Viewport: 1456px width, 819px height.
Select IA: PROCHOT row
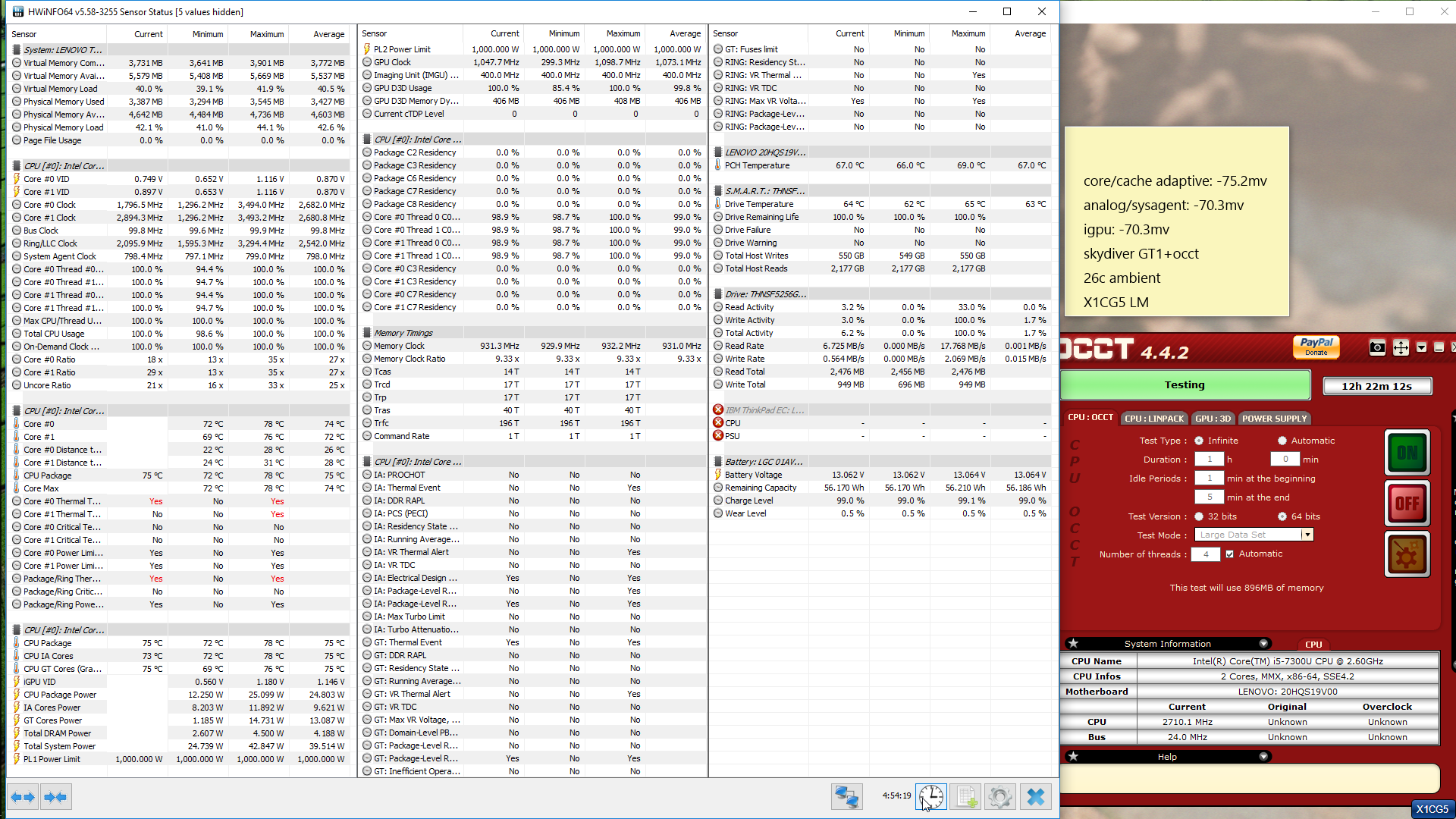pos(532,475)
